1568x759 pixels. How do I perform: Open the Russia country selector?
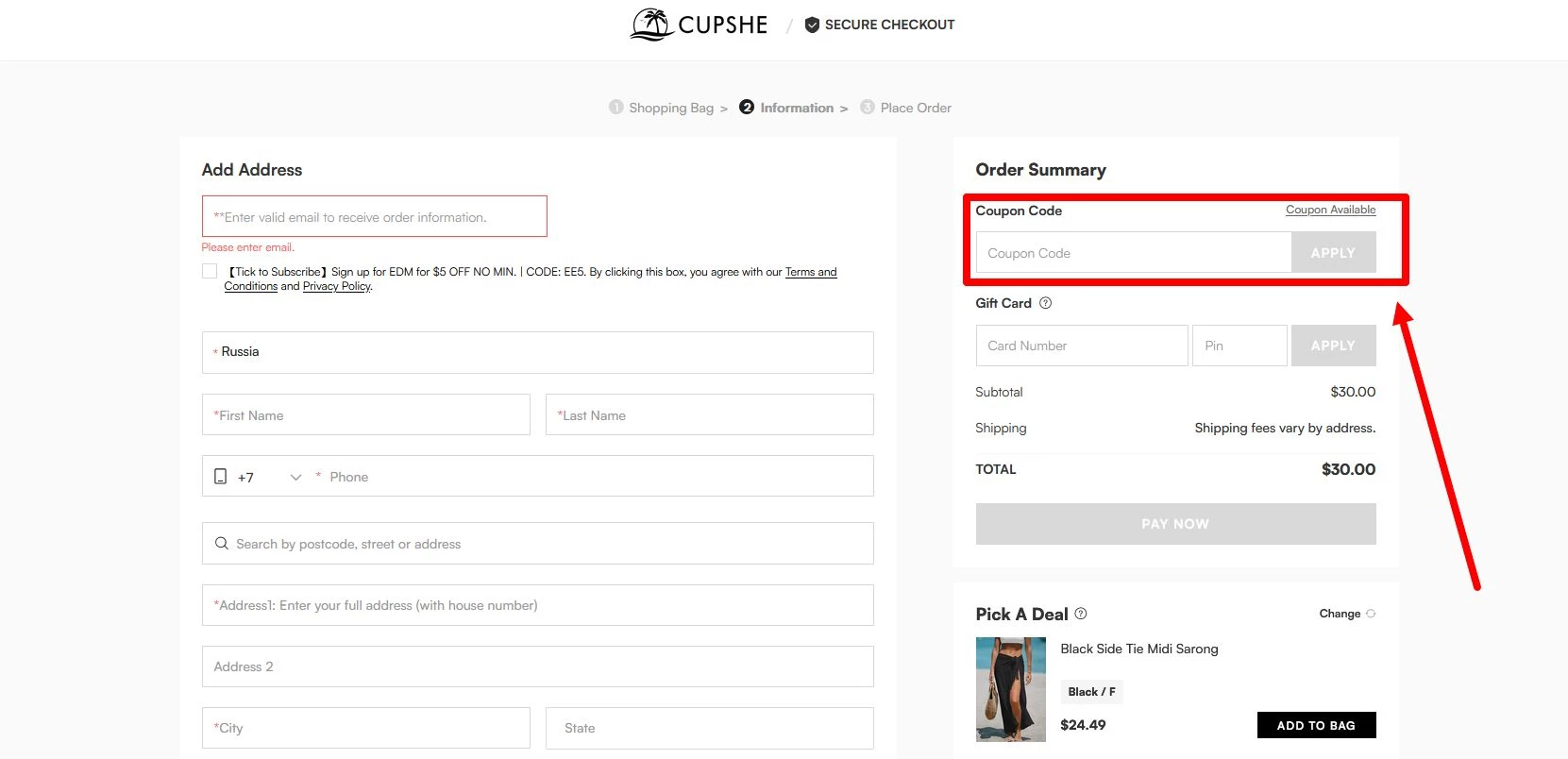[x=537, y=352]
